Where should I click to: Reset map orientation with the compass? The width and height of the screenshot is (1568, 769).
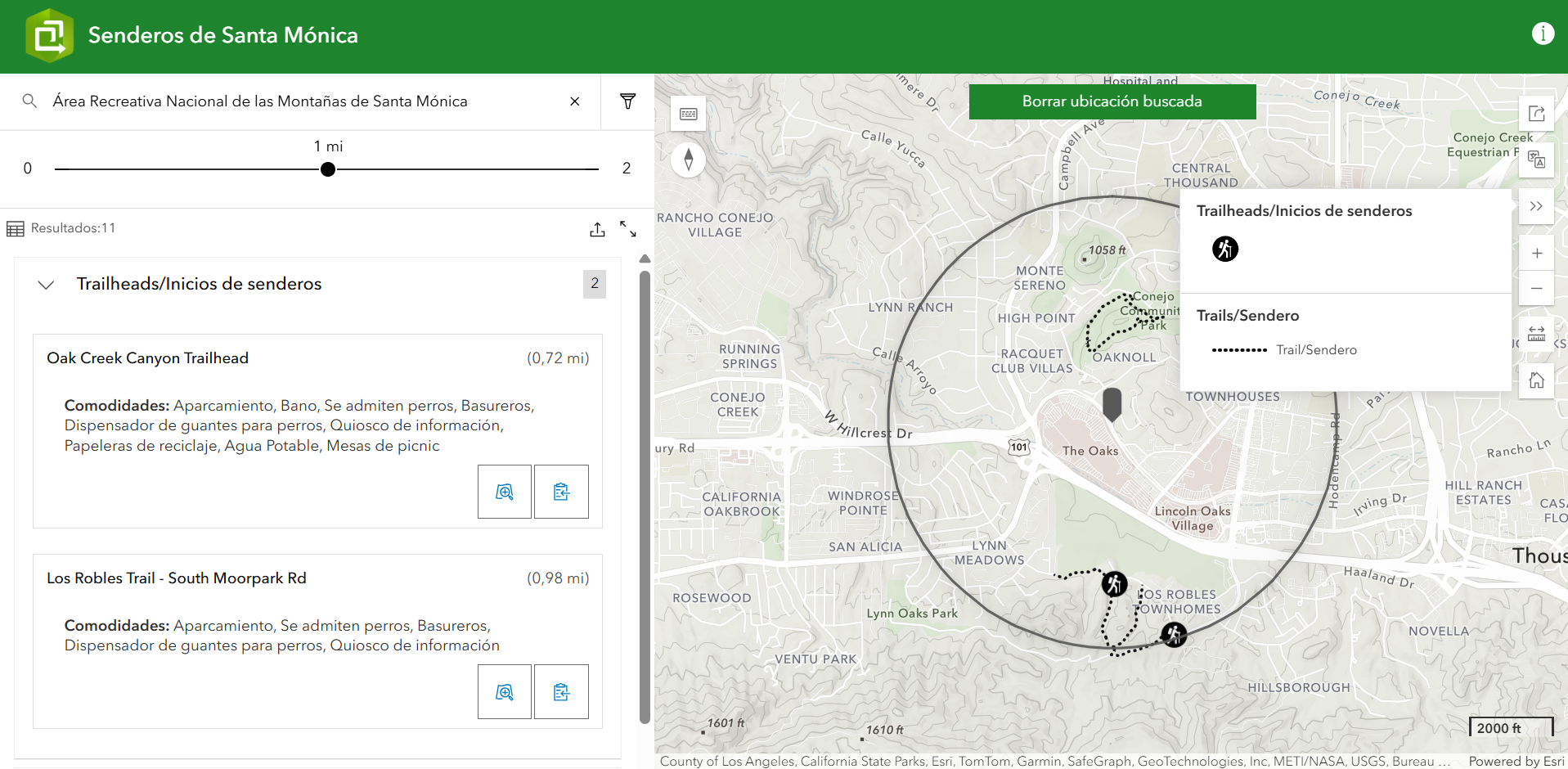click(x=688, y=159)
